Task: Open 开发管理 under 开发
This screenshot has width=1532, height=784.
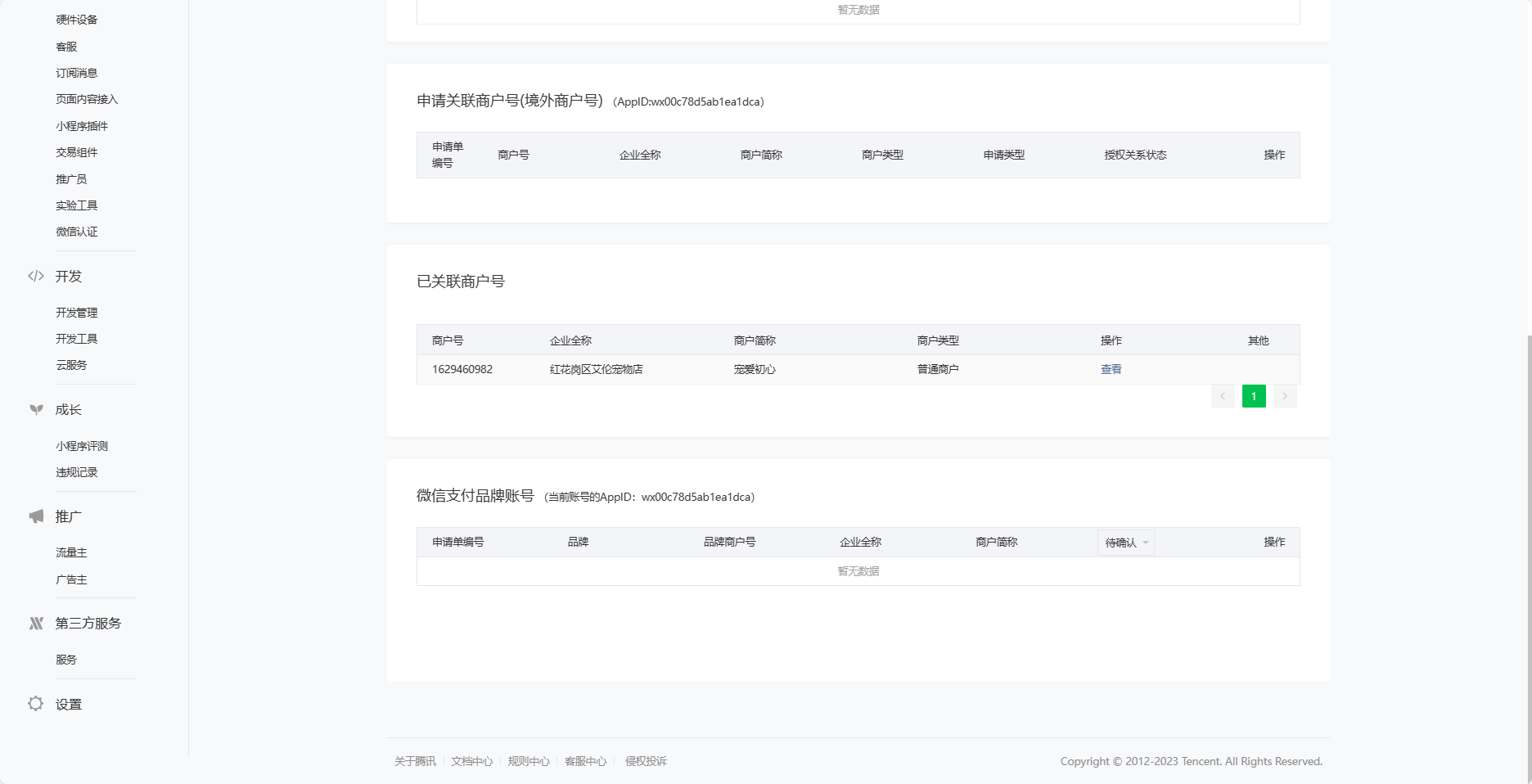Action: pos(77,313)
